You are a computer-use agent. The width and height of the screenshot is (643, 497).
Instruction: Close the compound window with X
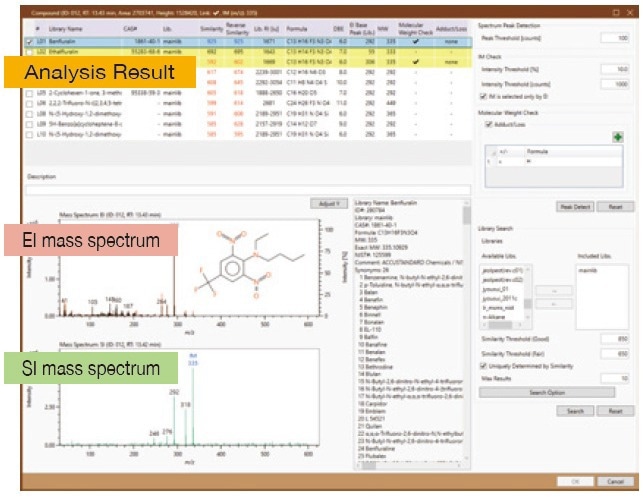point(630,12)
